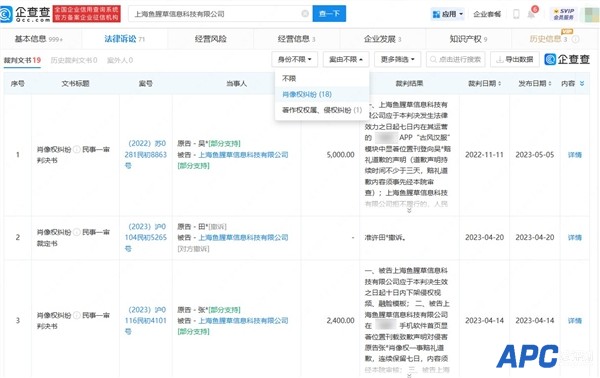Viewport: 600px width, 378px height.
Task: Click the info icon next to 历史信息
Action: pyautogui.click(x=575, y=39)
